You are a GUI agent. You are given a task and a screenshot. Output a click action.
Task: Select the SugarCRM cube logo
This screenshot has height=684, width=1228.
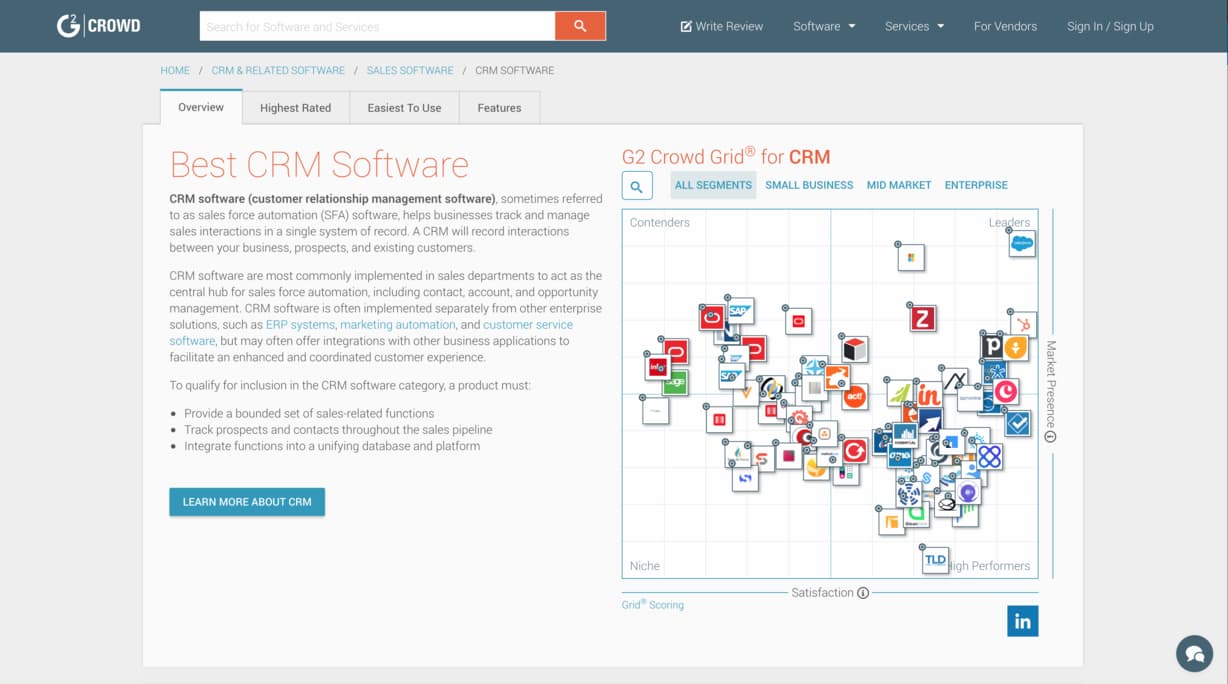click(854, 349)
